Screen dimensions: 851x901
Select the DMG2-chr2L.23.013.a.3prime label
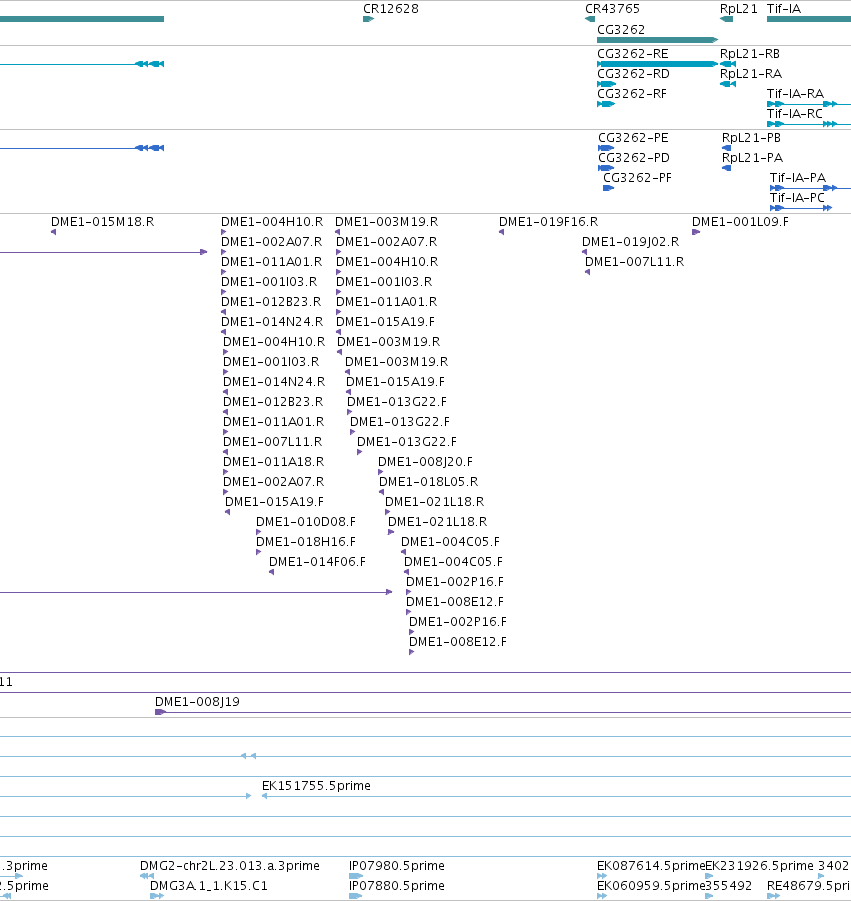230,866
